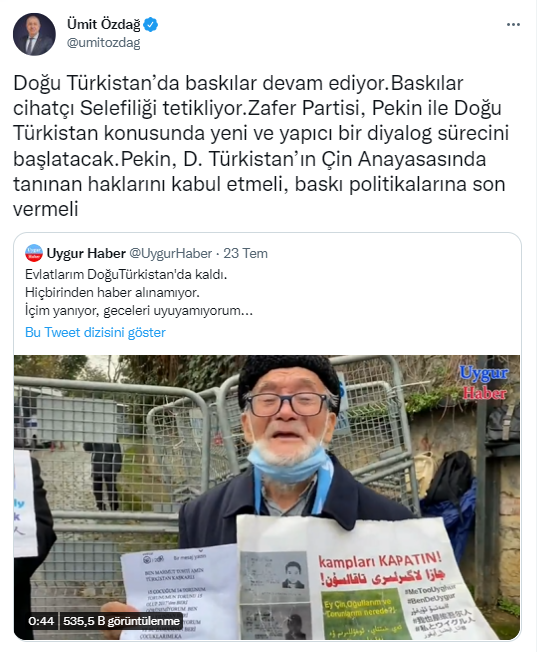Open Ümit Özdağ's profile picture

34,34
